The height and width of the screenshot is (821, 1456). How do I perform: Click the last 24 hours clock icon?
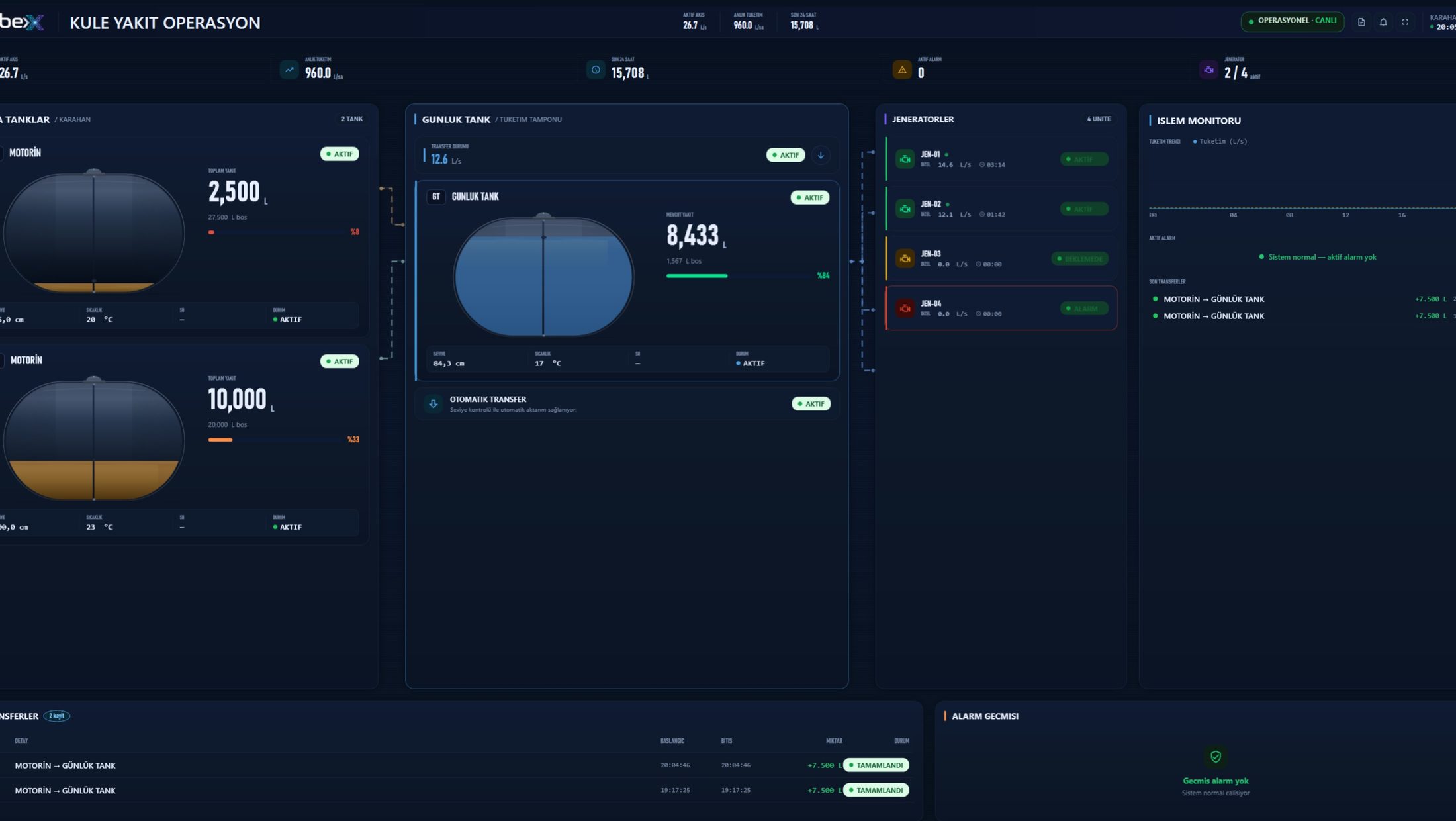(596, 70)
